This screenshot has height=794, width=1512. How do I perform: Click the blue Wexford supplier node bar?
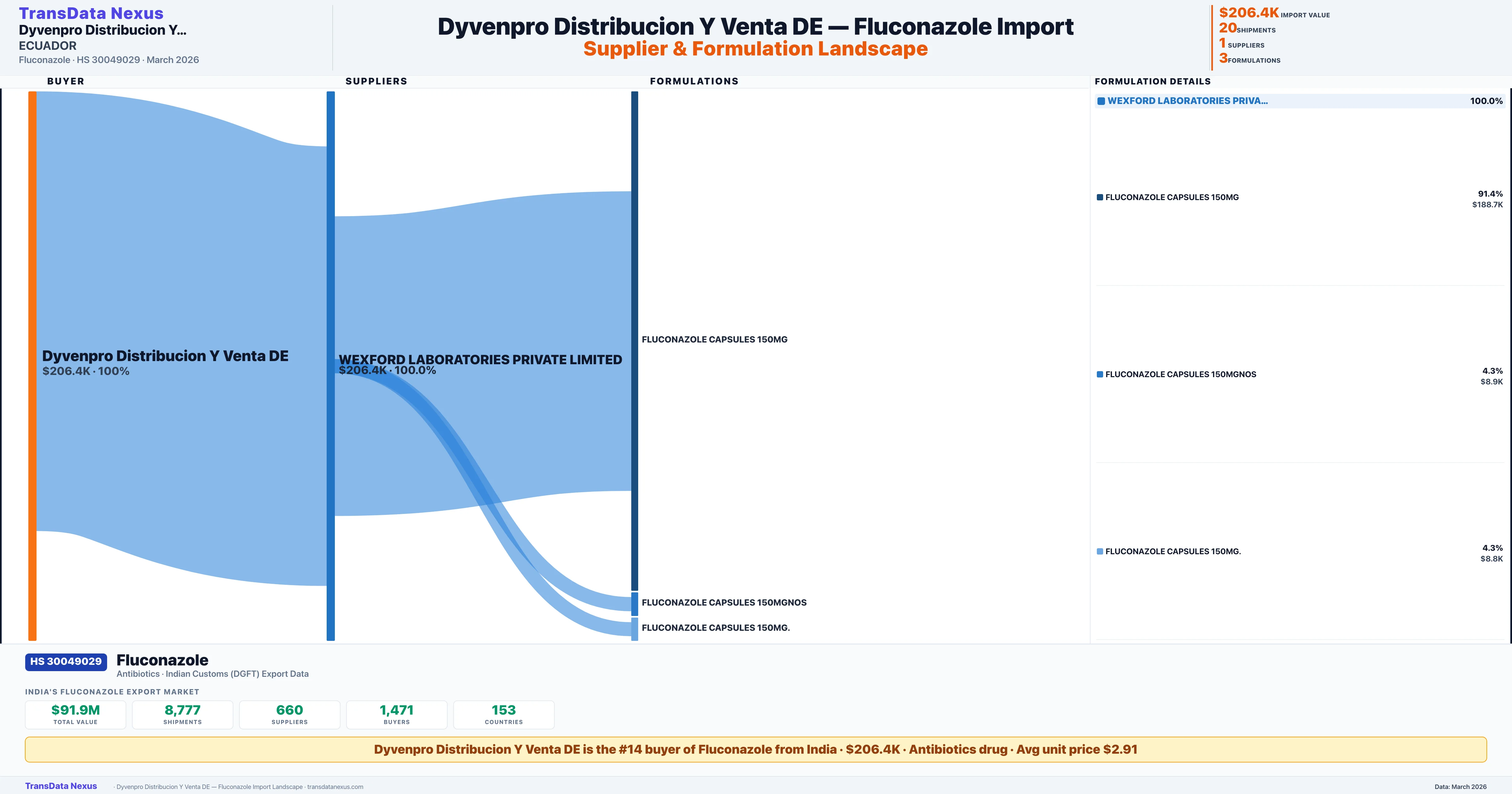[330, 365]
